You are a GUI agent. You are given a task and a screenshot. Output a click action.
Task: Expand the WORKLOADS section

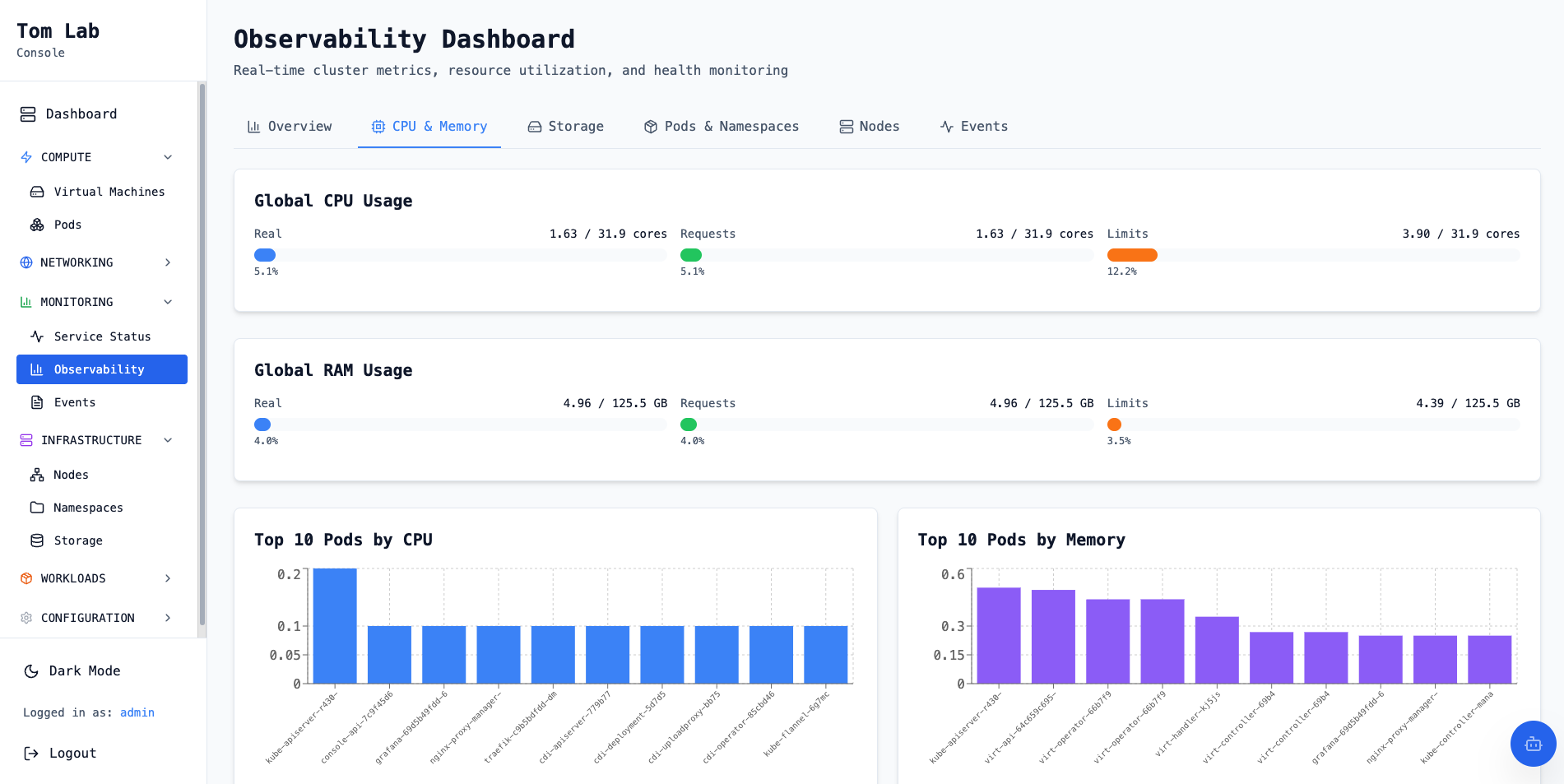(x=168, y=578)
